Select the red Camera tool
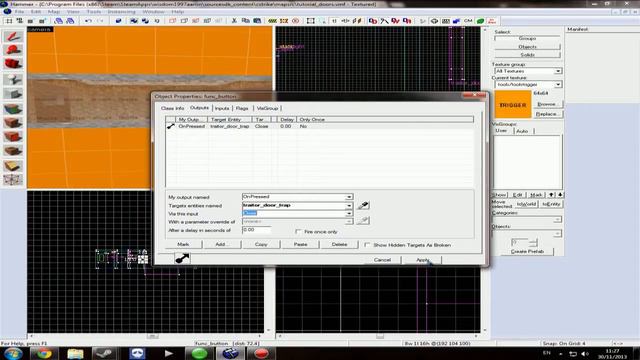 coord(13,64)
